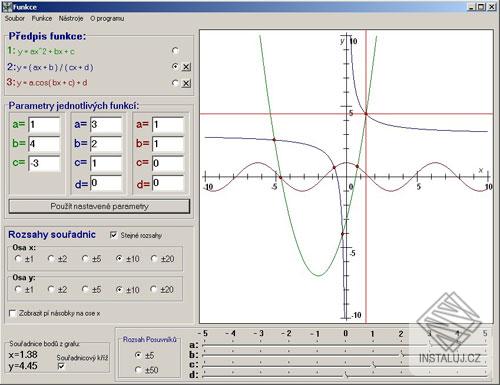Minimize the Funkce window
The width and height of the screenshot is (500, 385).
(x=471, y=6)
